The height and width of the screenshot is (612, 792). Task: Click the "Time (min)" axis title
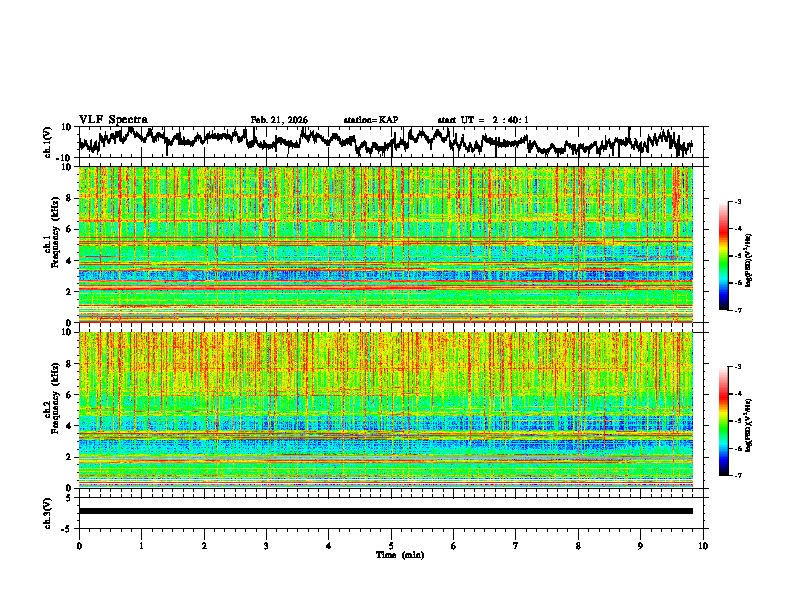[400, 555]
